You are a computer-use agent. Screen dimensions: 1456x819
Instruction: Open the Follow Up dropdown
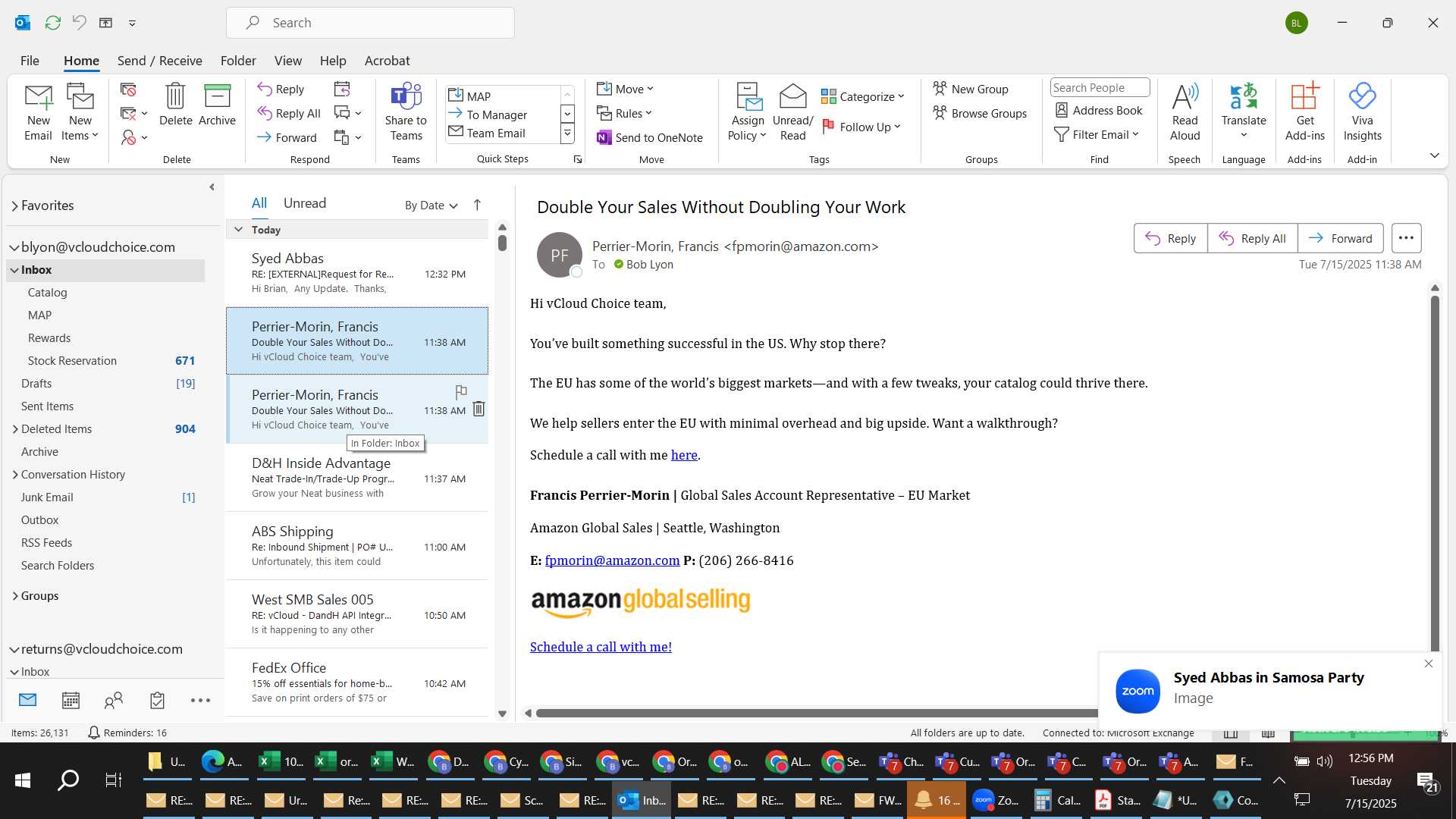click(x=861, y=127)
